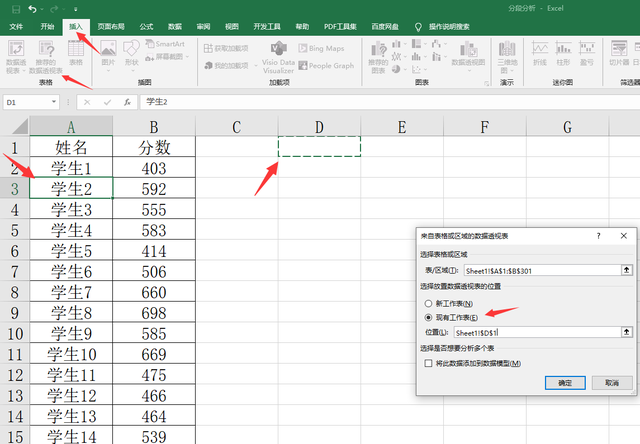Click the 形状 Shapes icon
This screenshot has width=640, height=444.
[131, 49]
